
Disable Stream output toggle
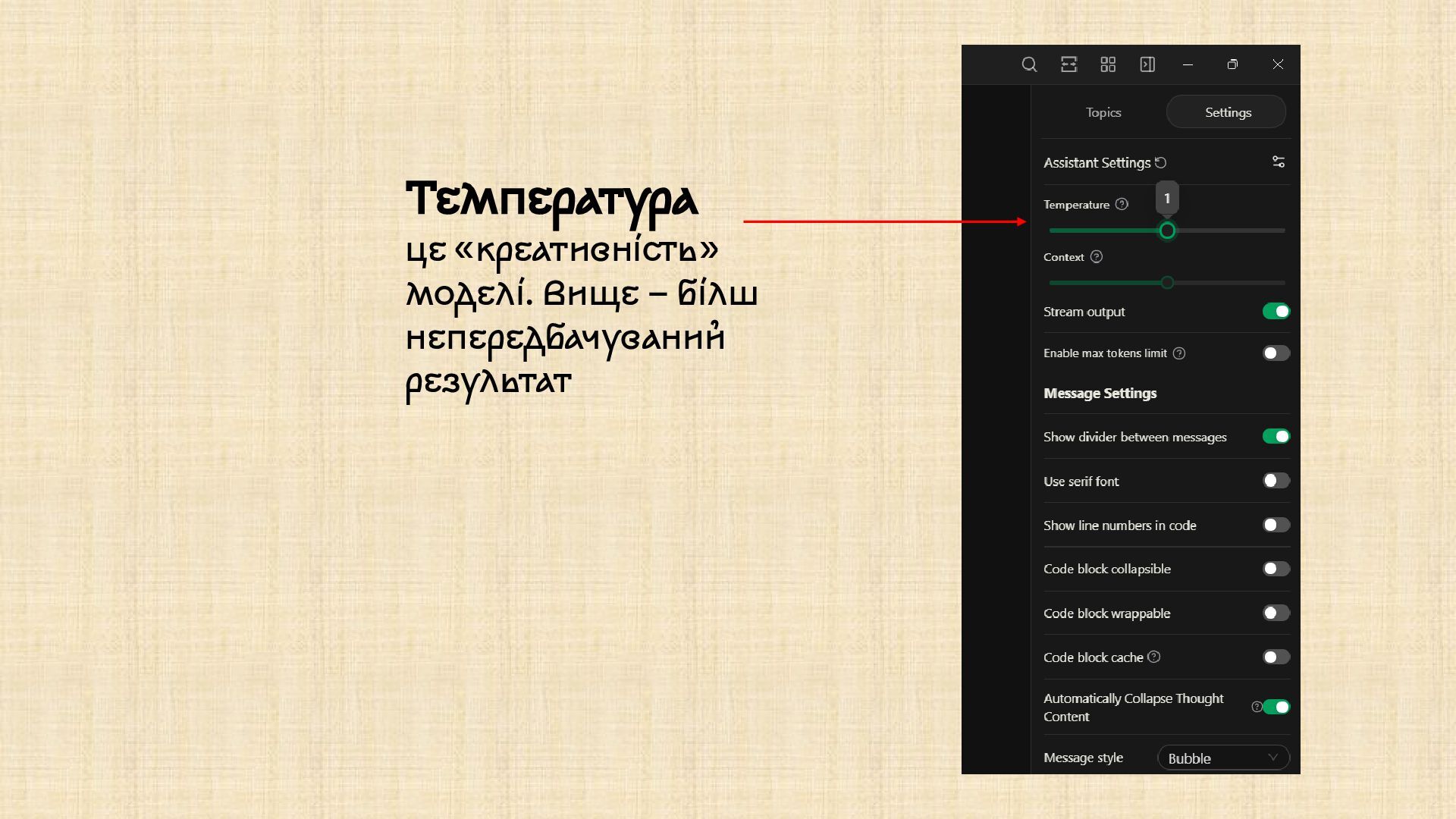pos(1276,311)
